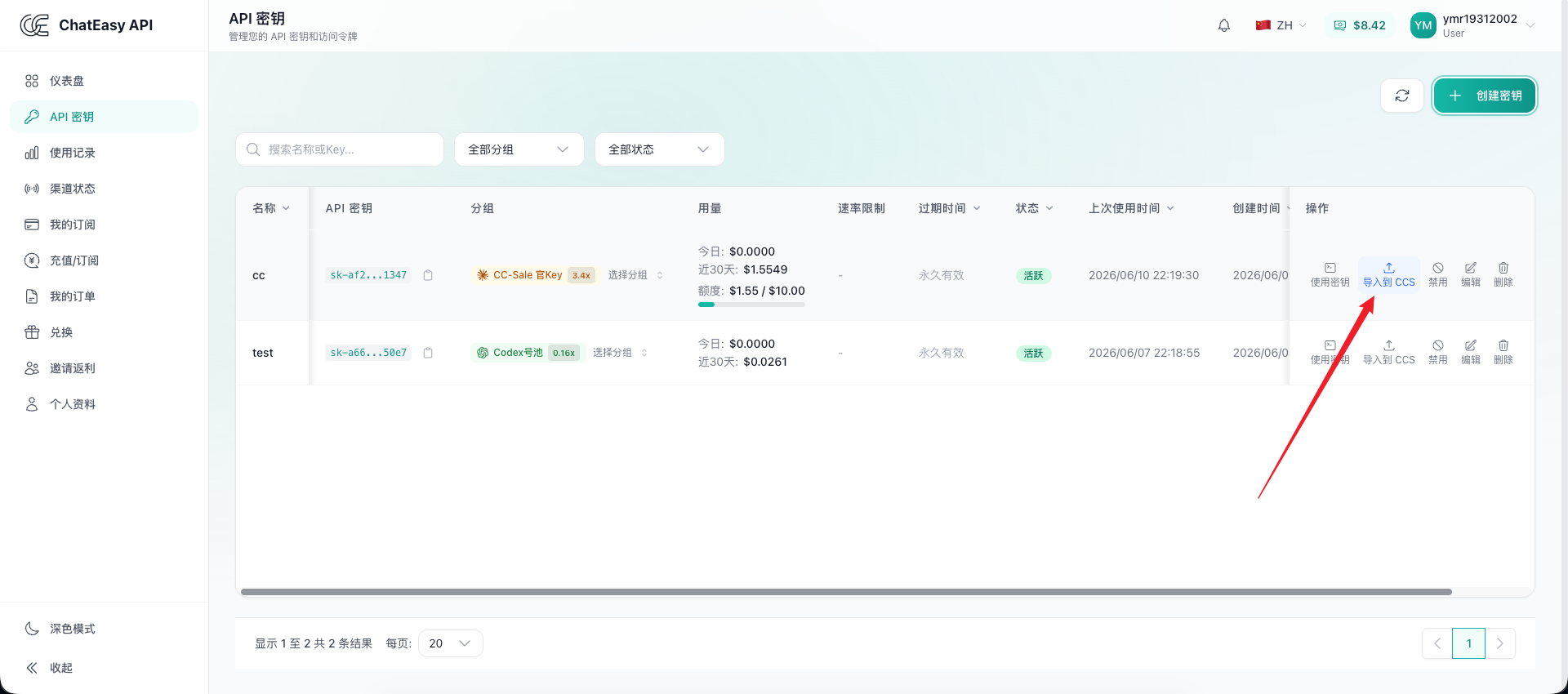Open the 兑换 redeem page
The image size is (1568, 694).
[104, 332]
